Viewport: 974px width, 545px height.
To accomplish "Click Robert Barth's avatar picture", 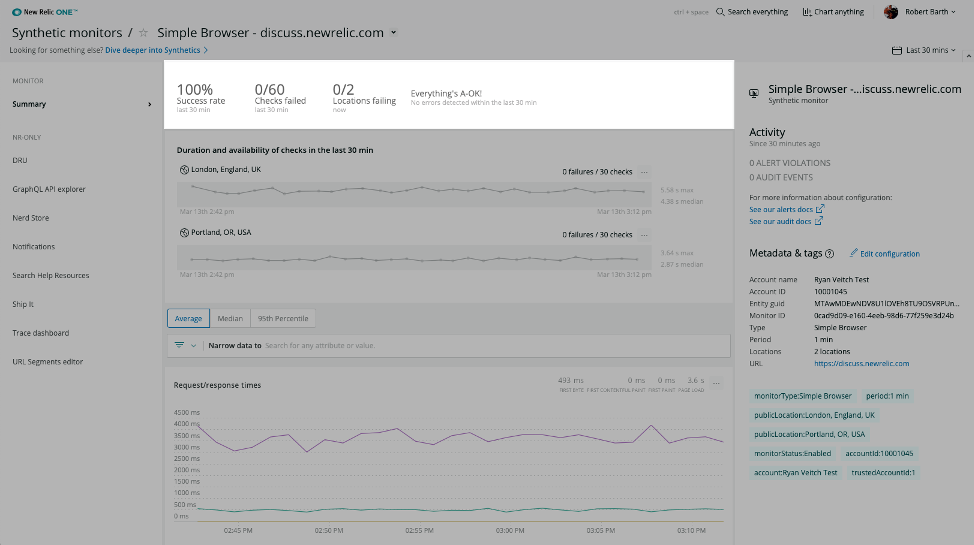I will point(891,12).
